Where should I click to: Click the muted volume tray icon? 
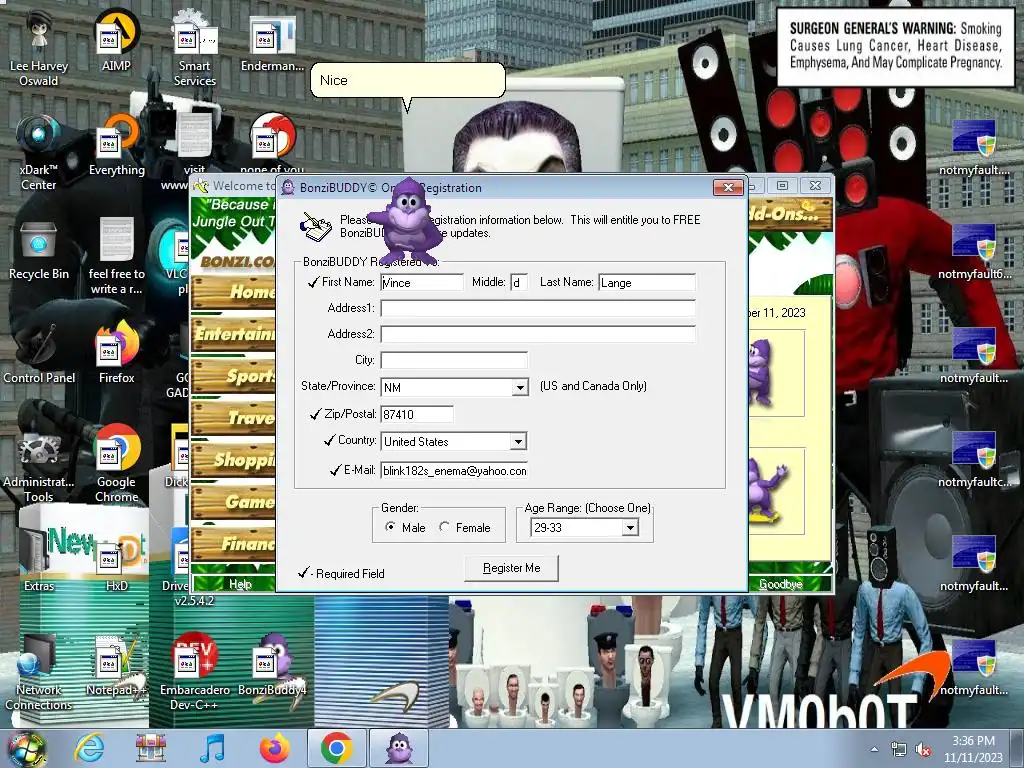(923, 750)
